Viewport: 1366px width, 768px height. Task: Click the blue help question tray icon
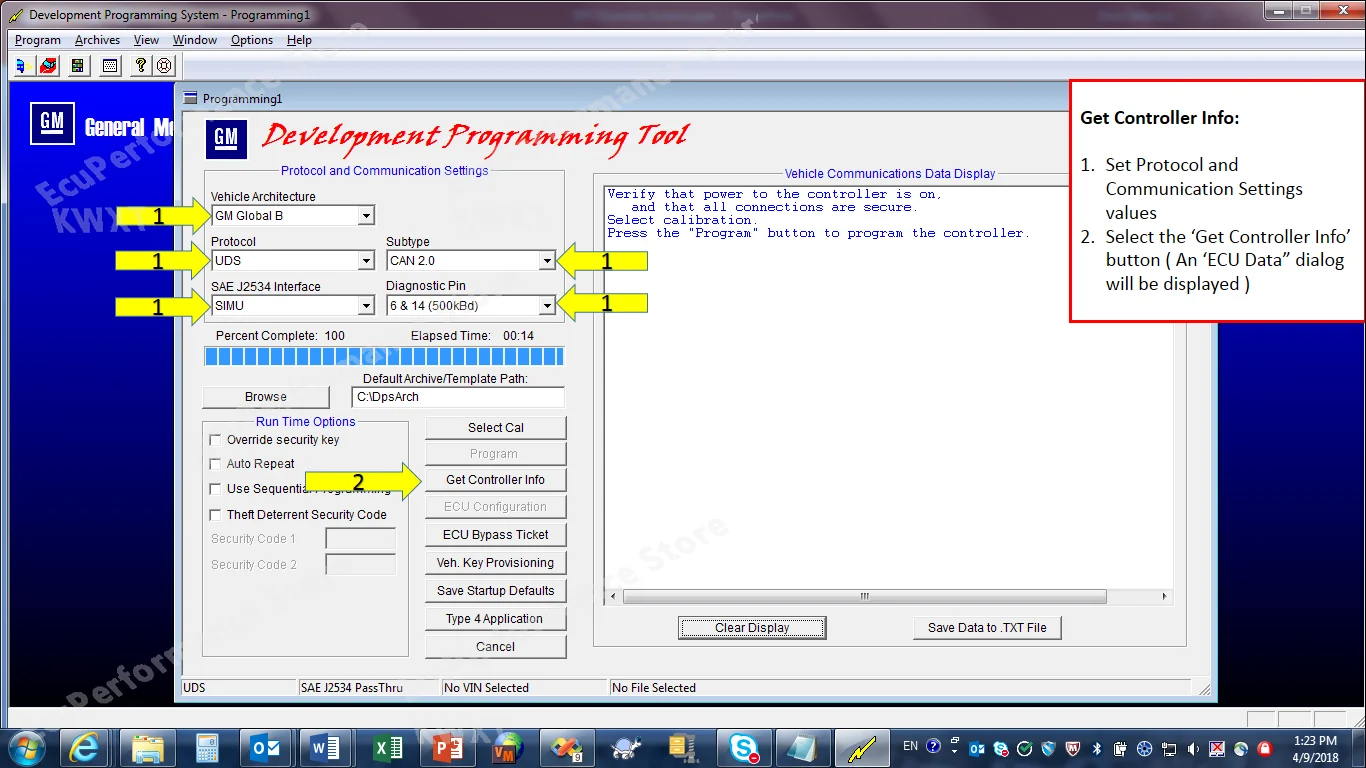pos(934,746)
